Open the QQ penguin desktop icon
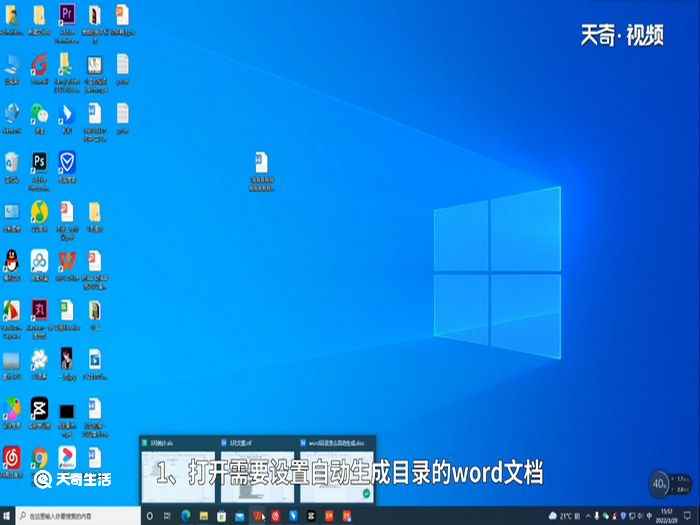 12,261
